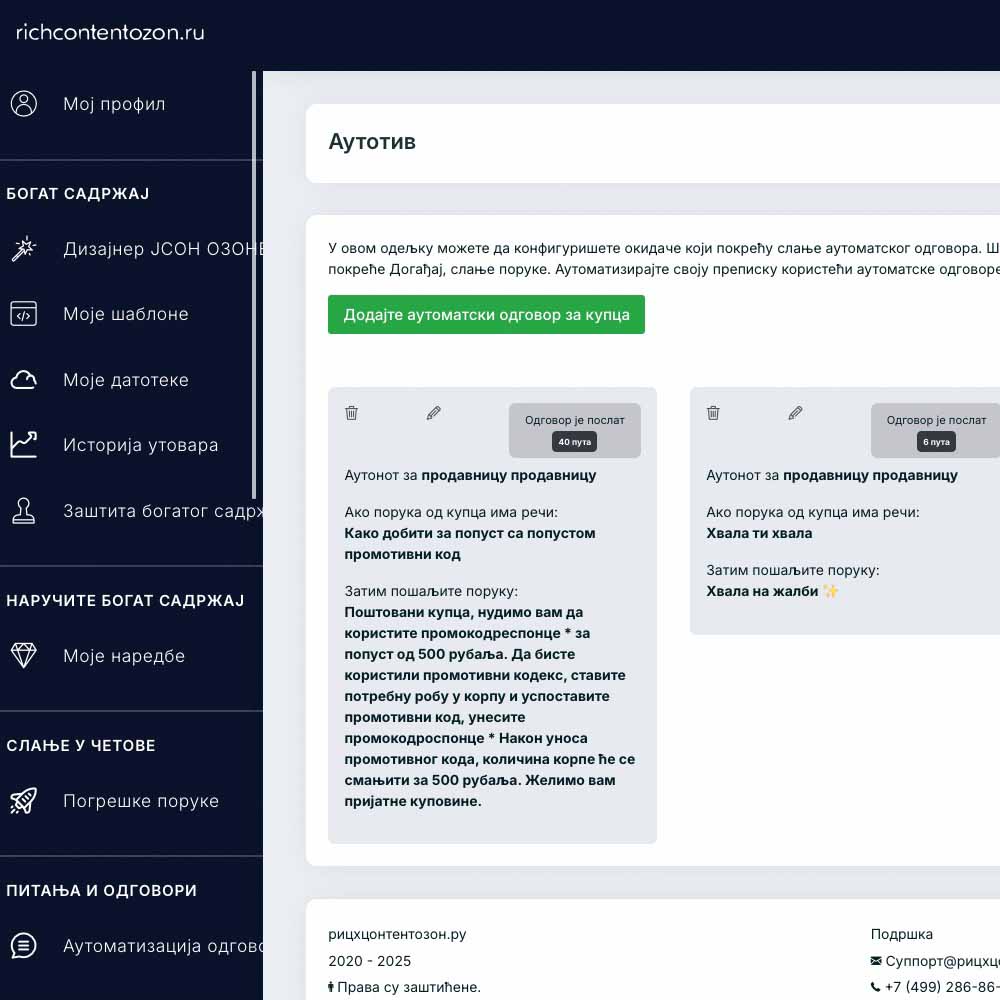Click the text Хвала на жалби

pos(762,591)
